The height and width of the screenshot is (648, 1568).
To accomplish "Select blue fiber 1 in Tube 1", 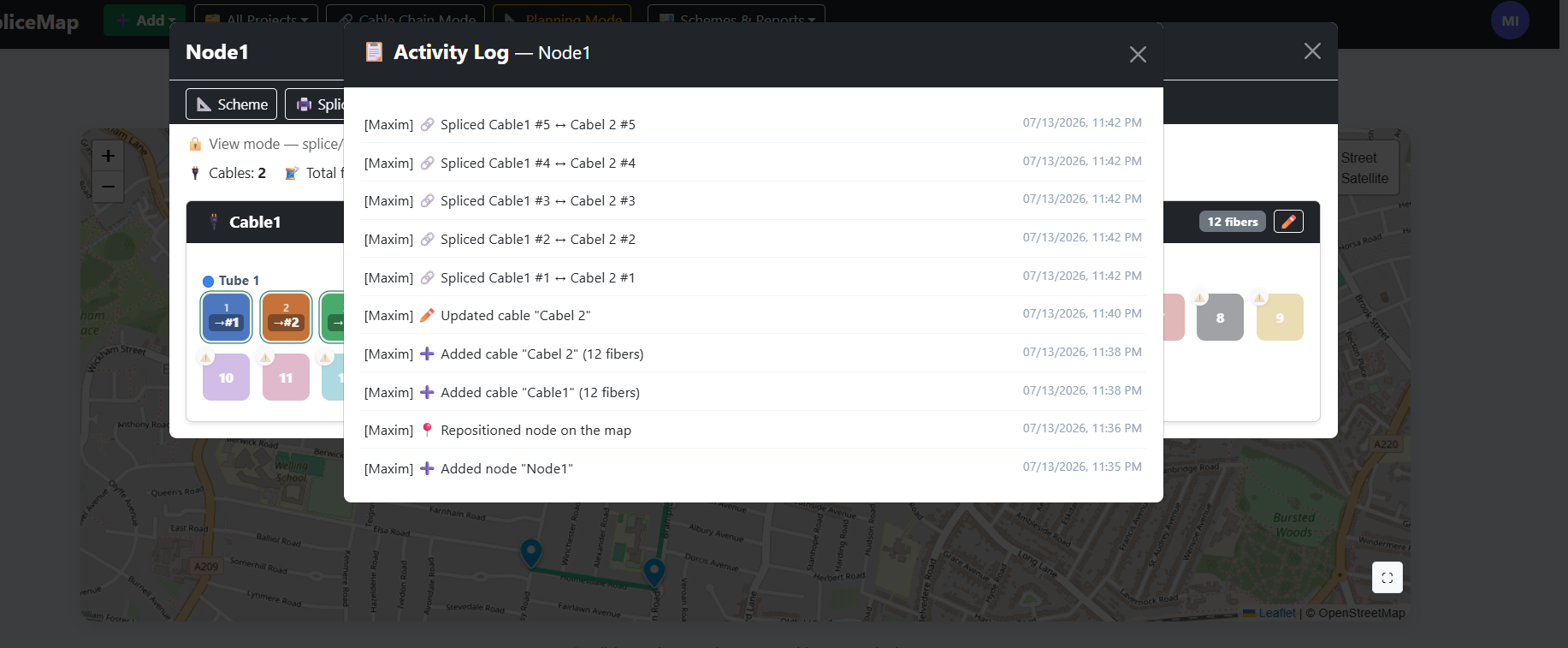I will click(x=227, y=317).
